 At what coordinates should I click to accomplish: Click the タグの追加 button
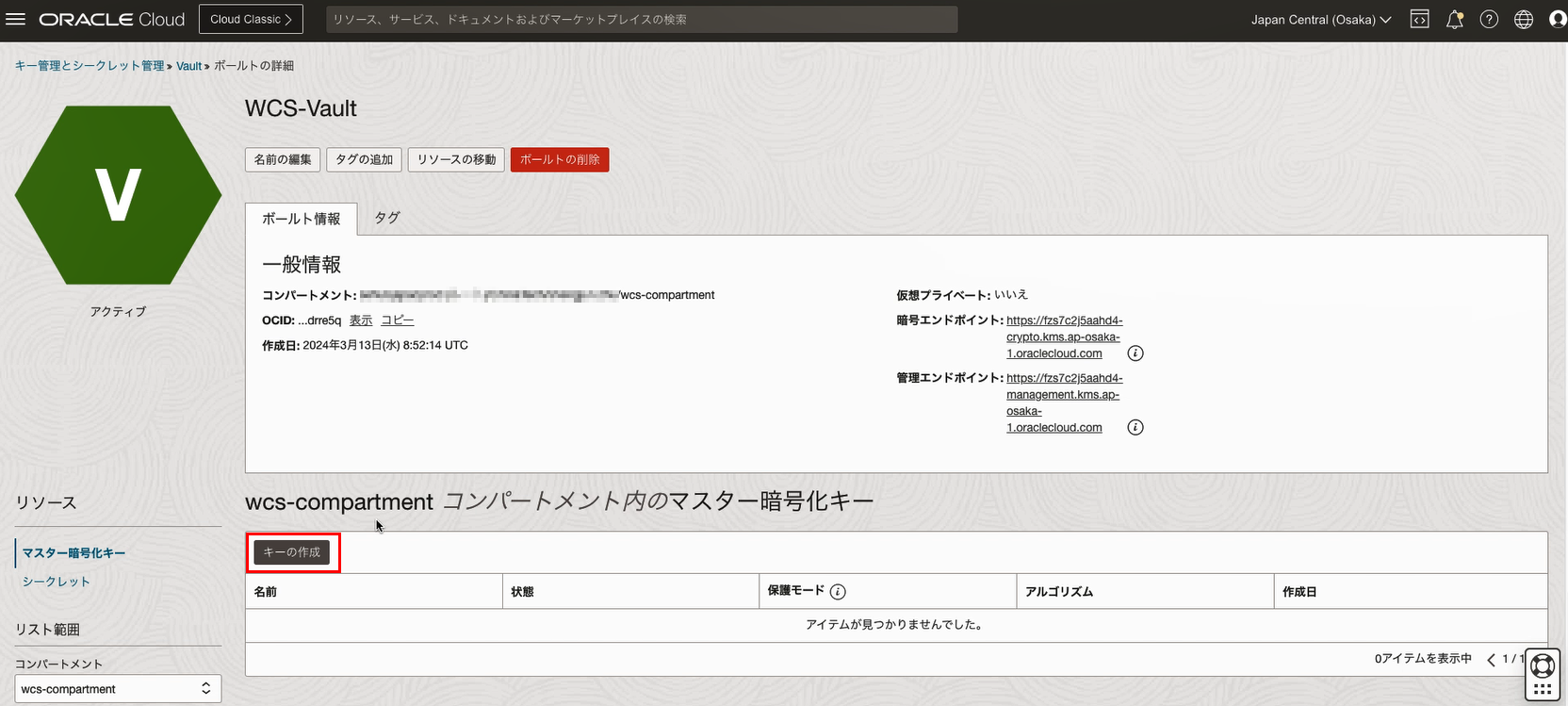click(x=364, y=159)
